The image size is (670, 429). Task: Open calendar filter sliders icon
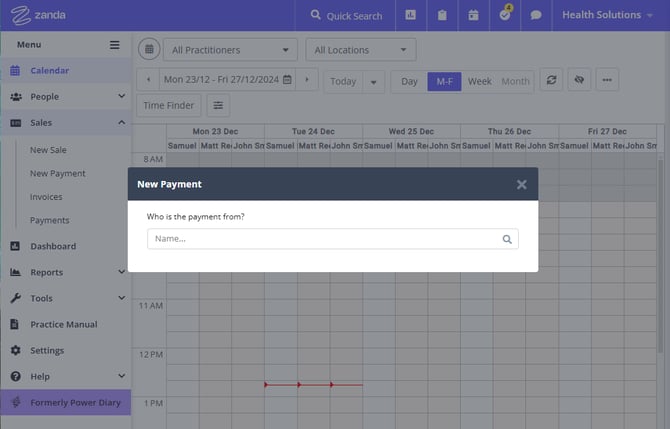(x=218, y=105)
